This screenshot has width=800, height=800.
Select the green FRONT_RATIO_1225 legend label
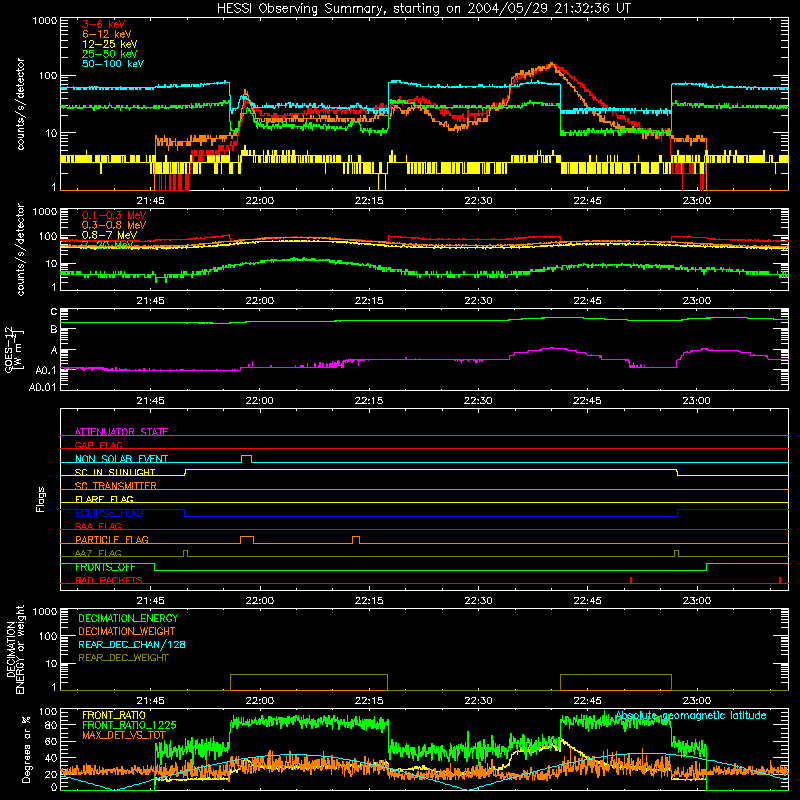coord(129,725)
